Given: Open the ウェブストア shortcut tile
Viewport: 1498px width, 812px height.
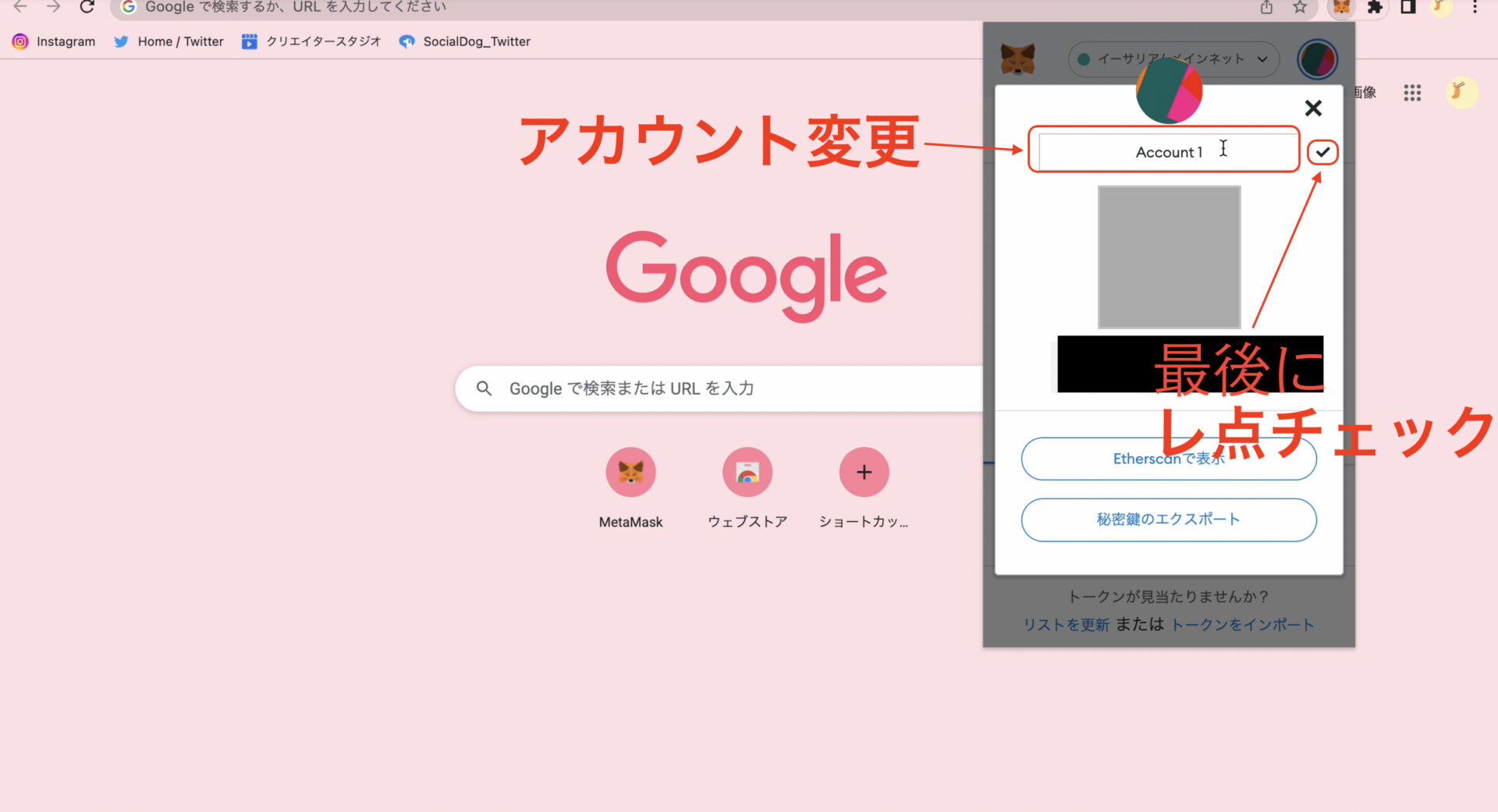Looking at the screenshot, I should pos(747,488).
